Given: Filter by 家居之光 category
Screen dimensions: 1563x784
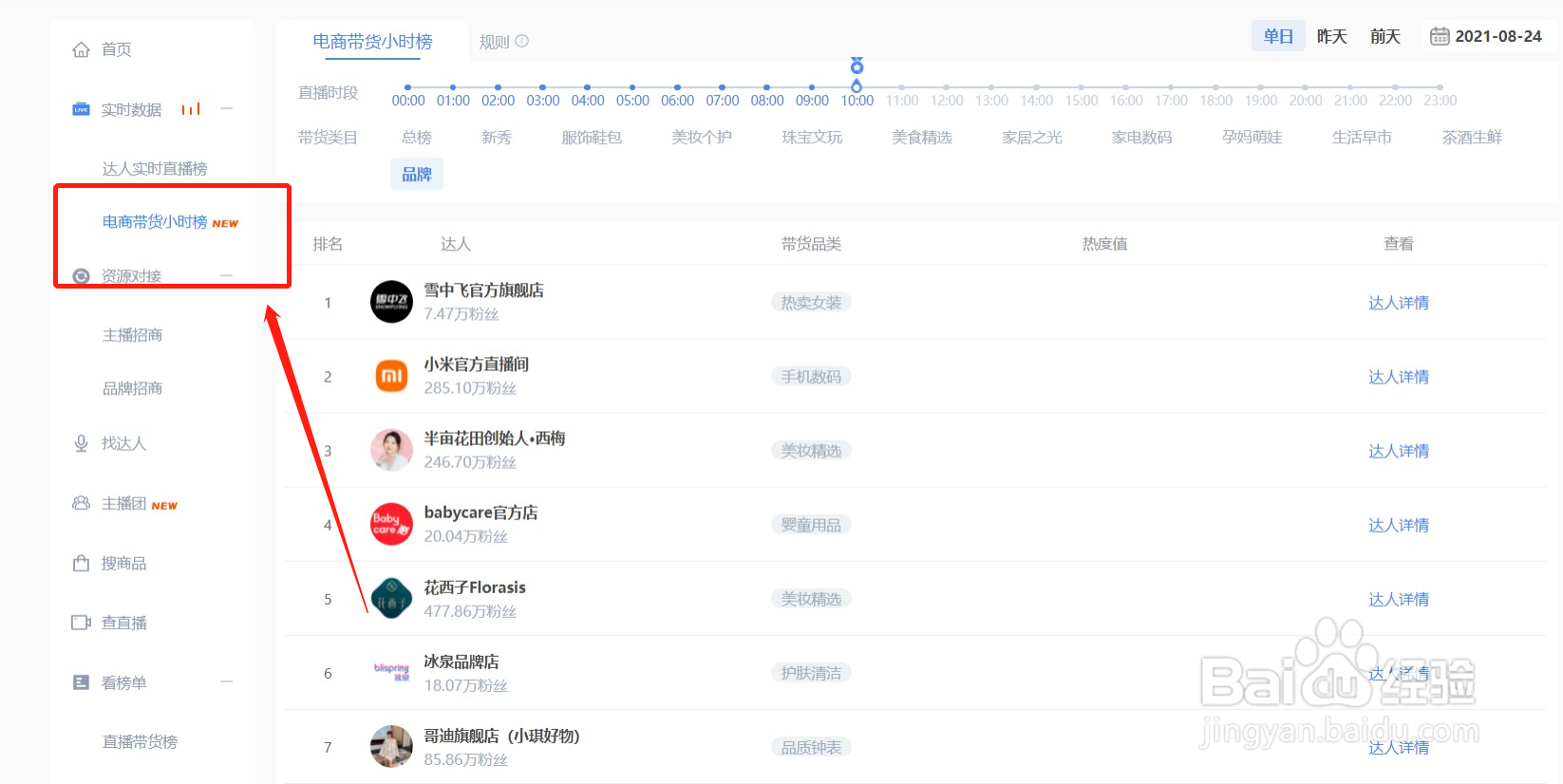Looking at the screenshot, I should click(x=1032, y=137).
